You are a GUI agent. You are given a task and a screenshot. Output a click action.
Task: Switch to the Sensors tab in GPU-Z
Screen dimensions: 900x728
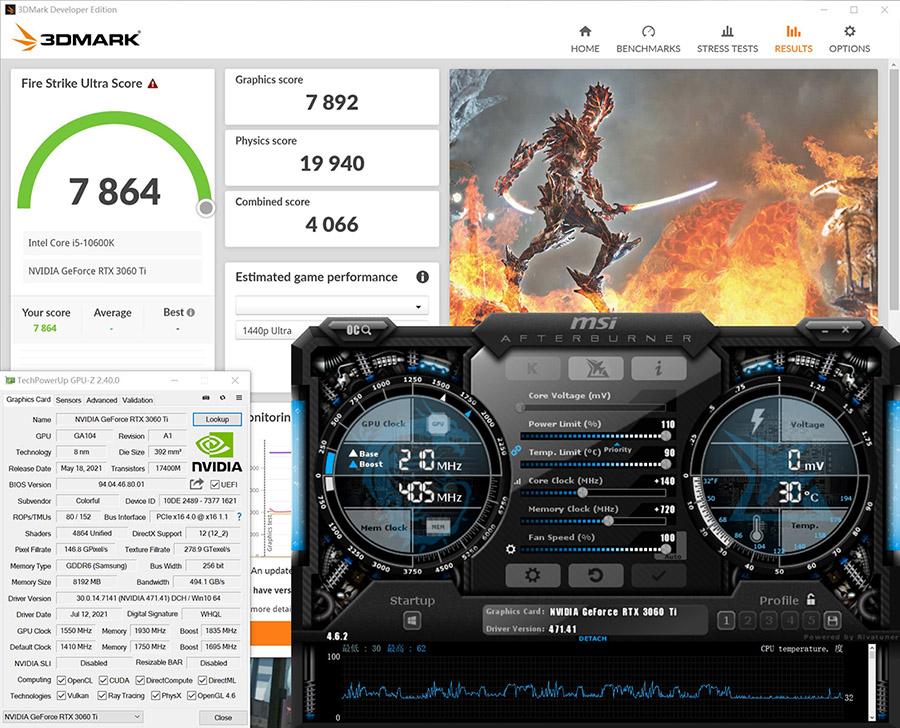[x=68, y=400]
